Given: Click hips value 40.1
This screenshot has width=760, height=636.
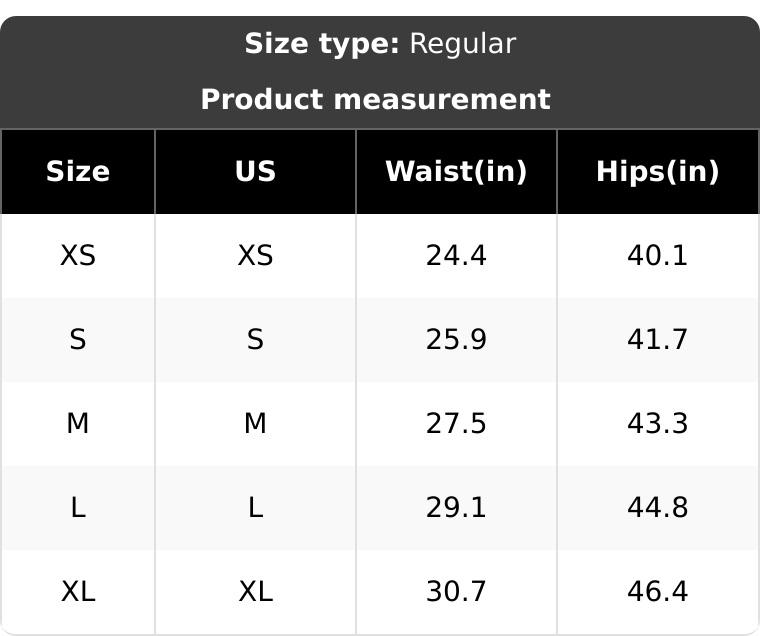Looking at the screenshot, I should (x=657, y=256).
